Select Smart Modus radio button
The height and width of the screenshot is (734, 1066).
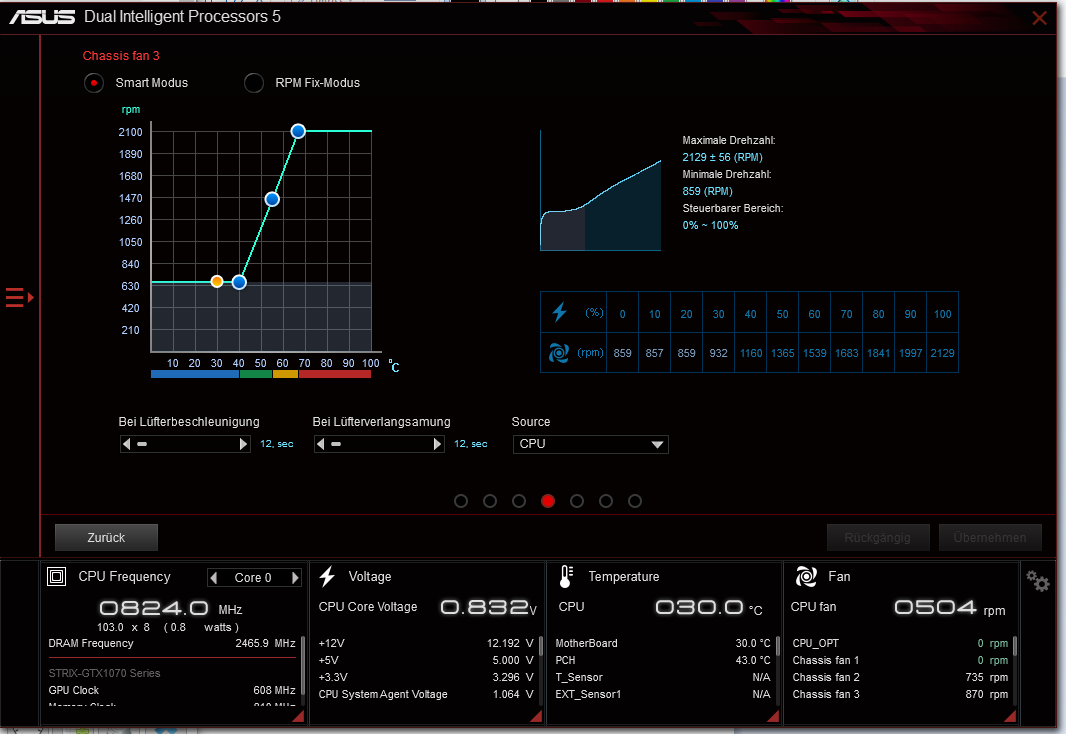coord(94,83)
